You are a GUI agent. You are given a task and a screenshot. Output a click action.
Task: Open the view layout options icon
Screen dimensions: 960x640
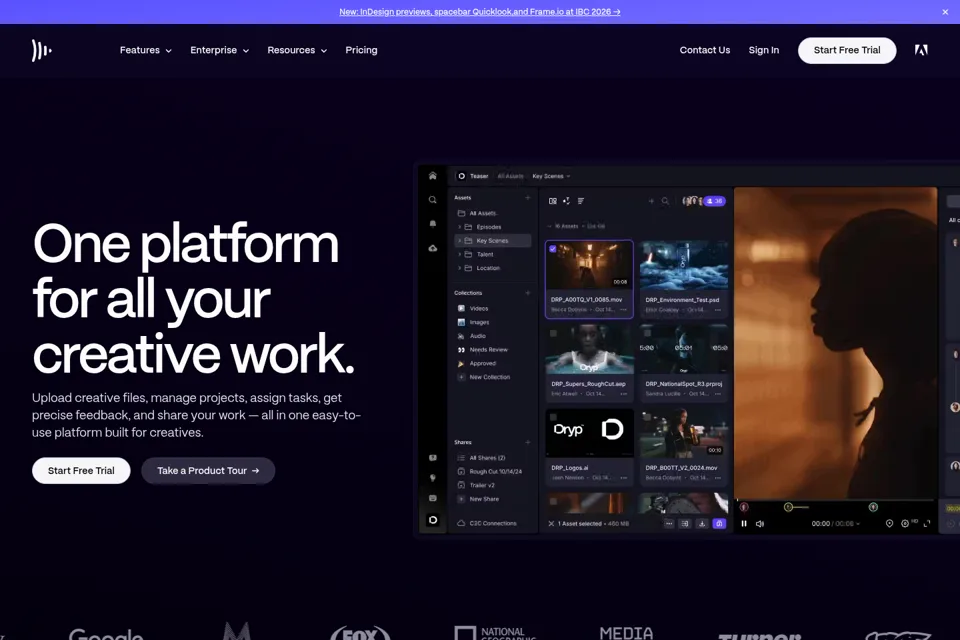click(x=553, y=201)
